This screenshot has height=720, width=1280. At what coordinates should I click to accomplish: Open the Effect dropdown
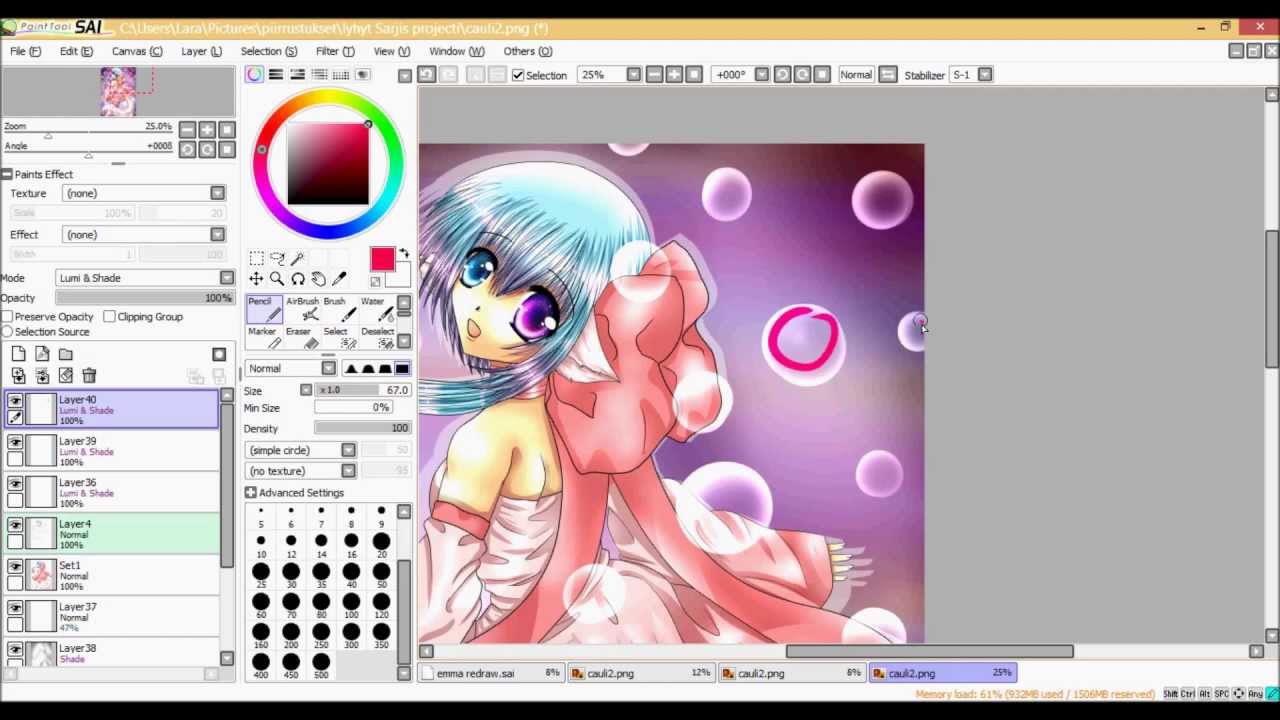click(x=144, y=235)
